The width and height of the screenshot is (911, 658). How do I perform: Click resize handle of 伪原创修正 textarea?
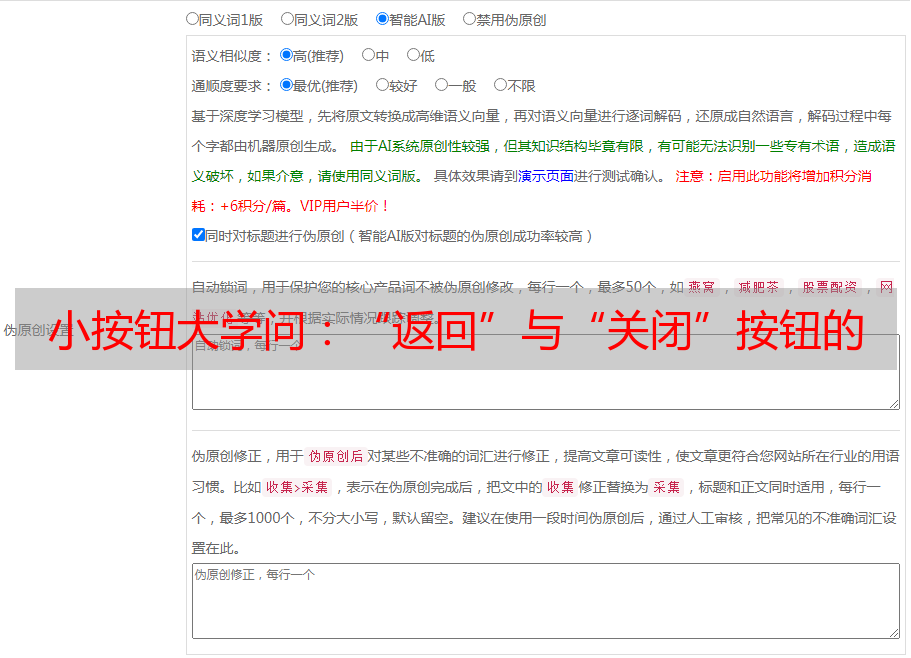pos(894,633)
